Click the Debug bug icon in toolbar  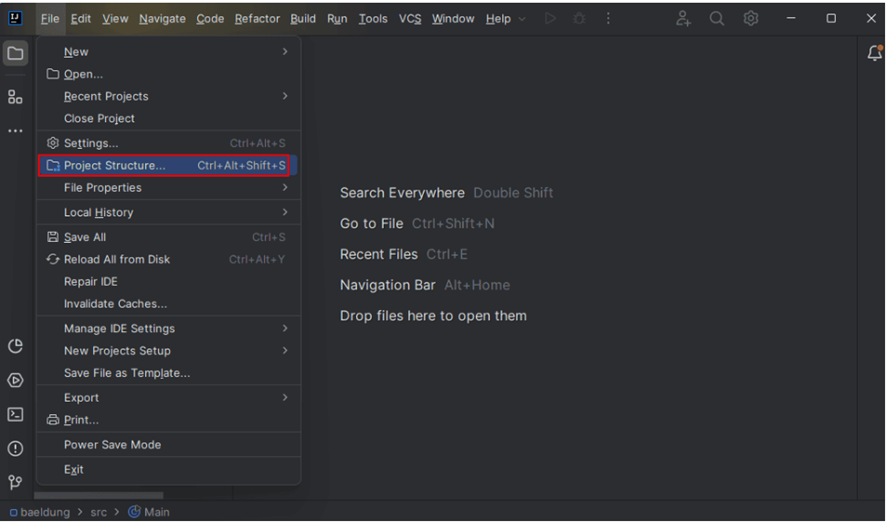[579, 19]
